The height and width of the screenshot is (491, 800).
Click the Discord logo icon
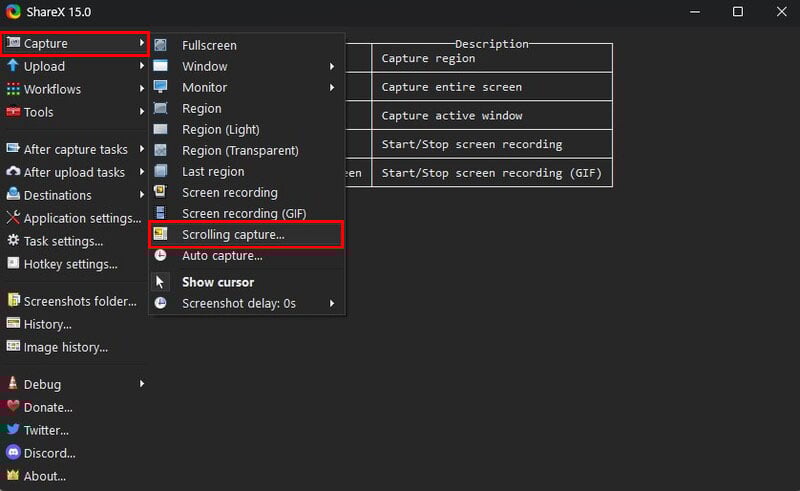13,452
